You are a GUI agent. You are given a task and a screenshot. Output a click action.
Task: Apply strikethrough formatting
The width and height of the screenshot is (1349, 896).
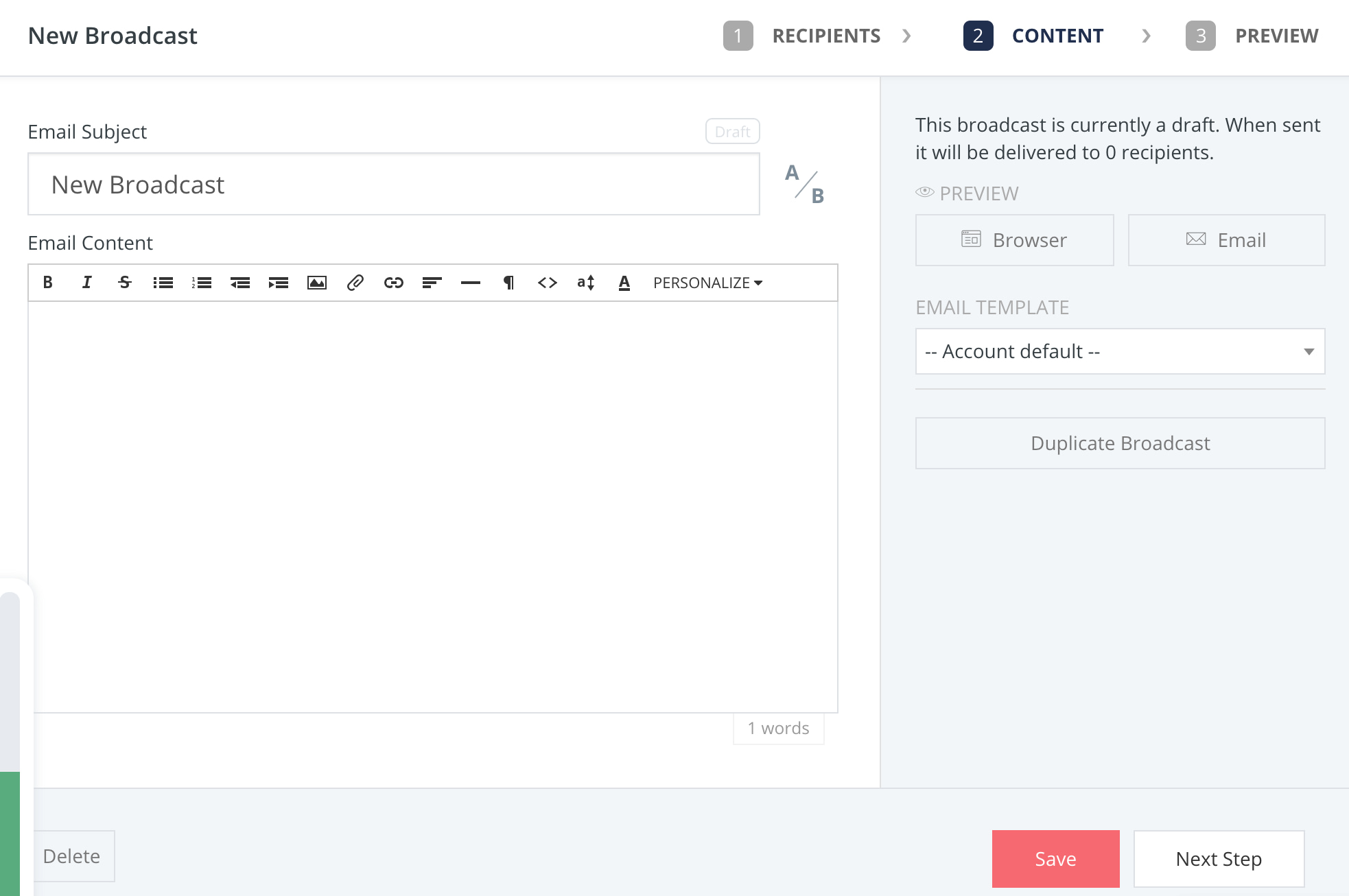[x=125, y=282]
